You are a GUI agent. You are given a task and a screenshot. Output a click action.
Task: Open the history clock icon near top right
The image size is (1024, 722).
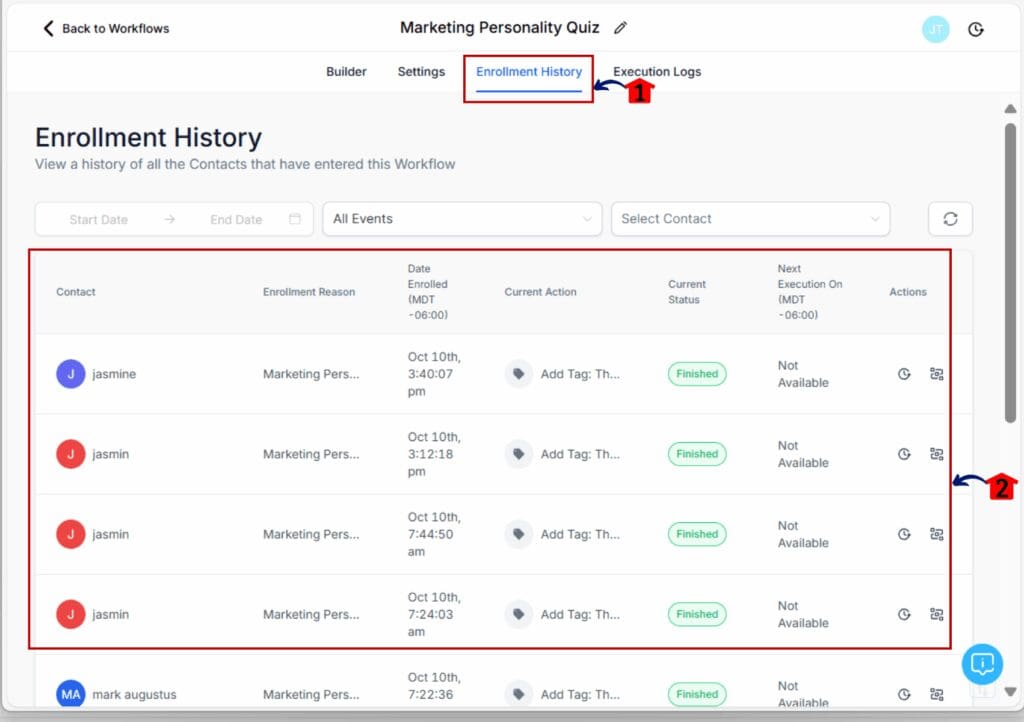coord(976,29)
